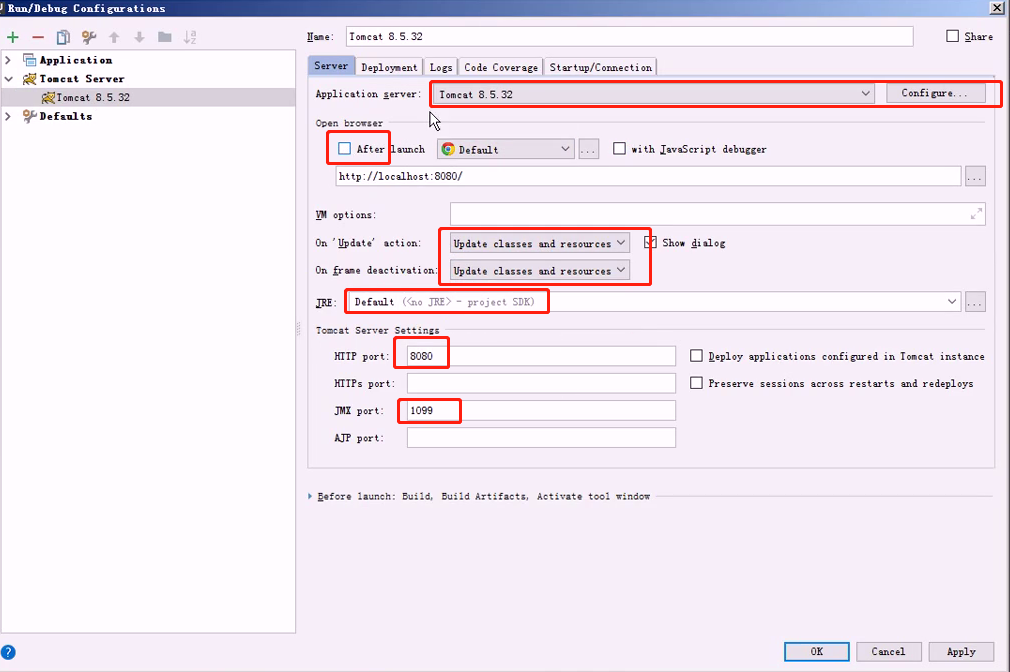1010x672 pixels.
Task: Open the help question mark icon
Action: [x=8, y=652]
